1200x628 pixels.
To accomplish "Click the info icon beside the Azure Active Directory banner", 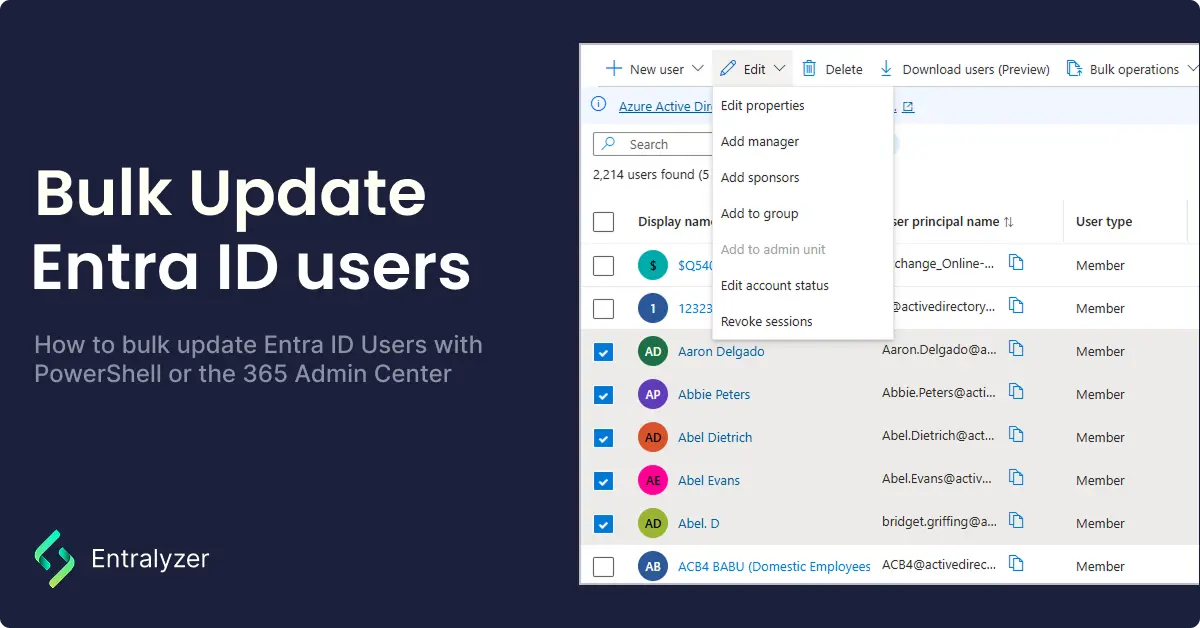I will (x=598, y=104).
